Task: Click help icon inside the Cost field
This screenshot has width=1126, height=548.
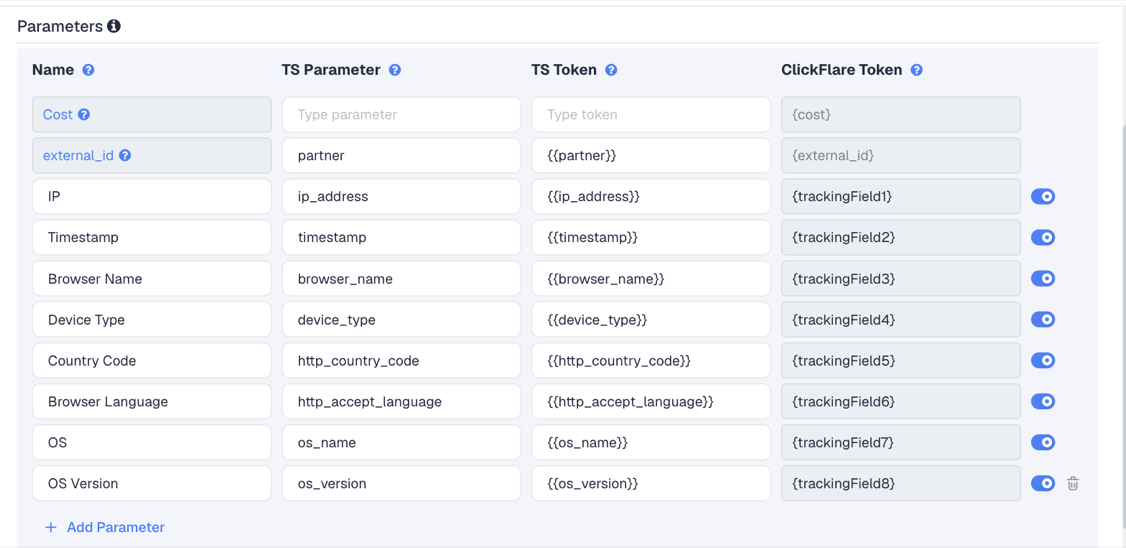Action: tap(84, 114)
